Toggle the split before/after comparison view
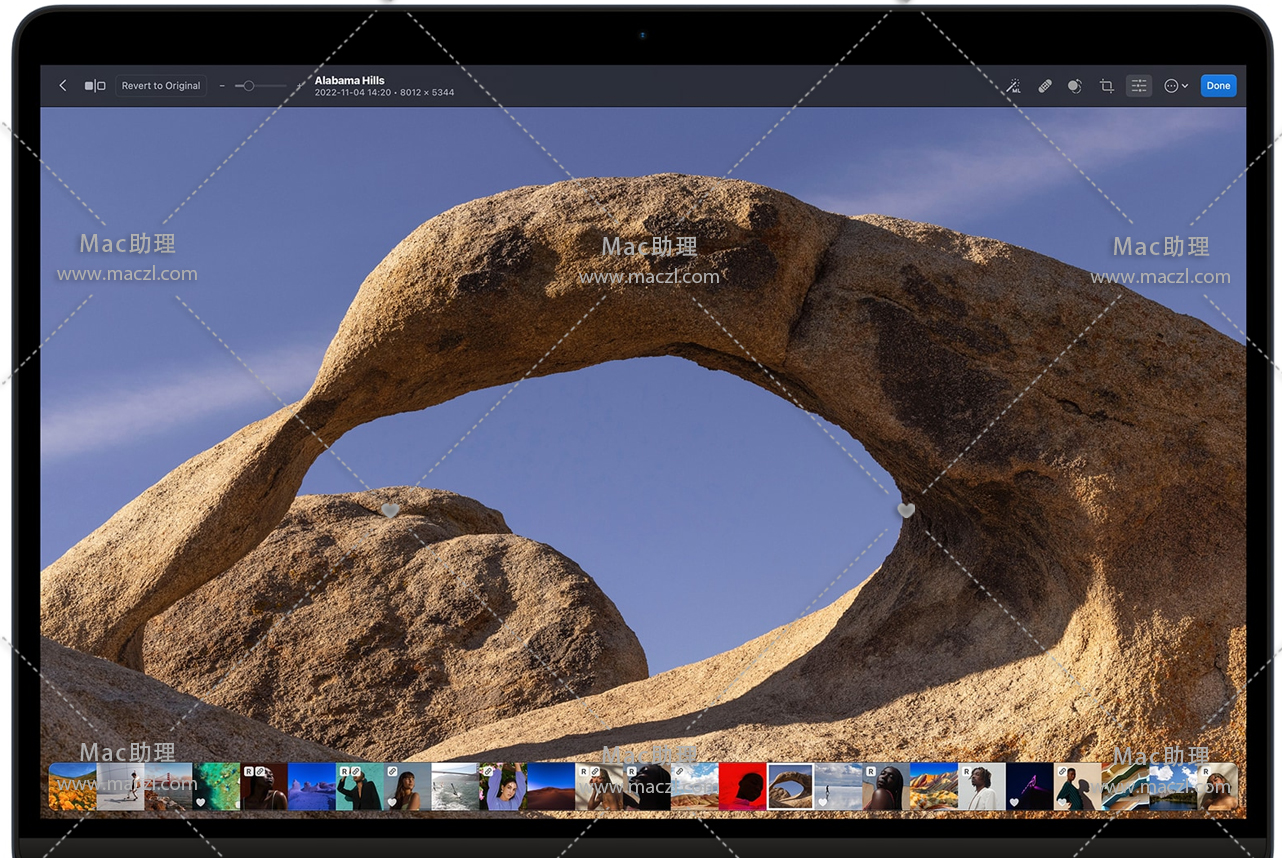Image resolution: width=1282 pixels, height=858 pixels. point(95,86)
